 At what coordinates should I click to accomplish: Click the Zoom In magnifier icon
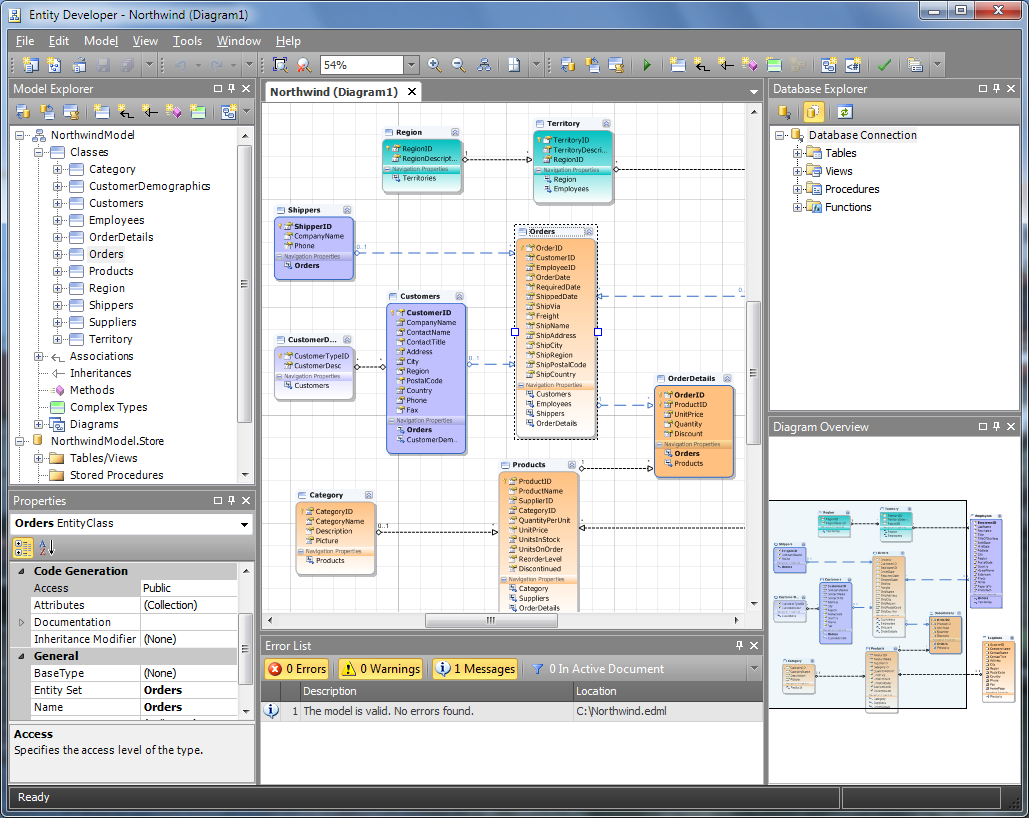click(x=434, y=65)
